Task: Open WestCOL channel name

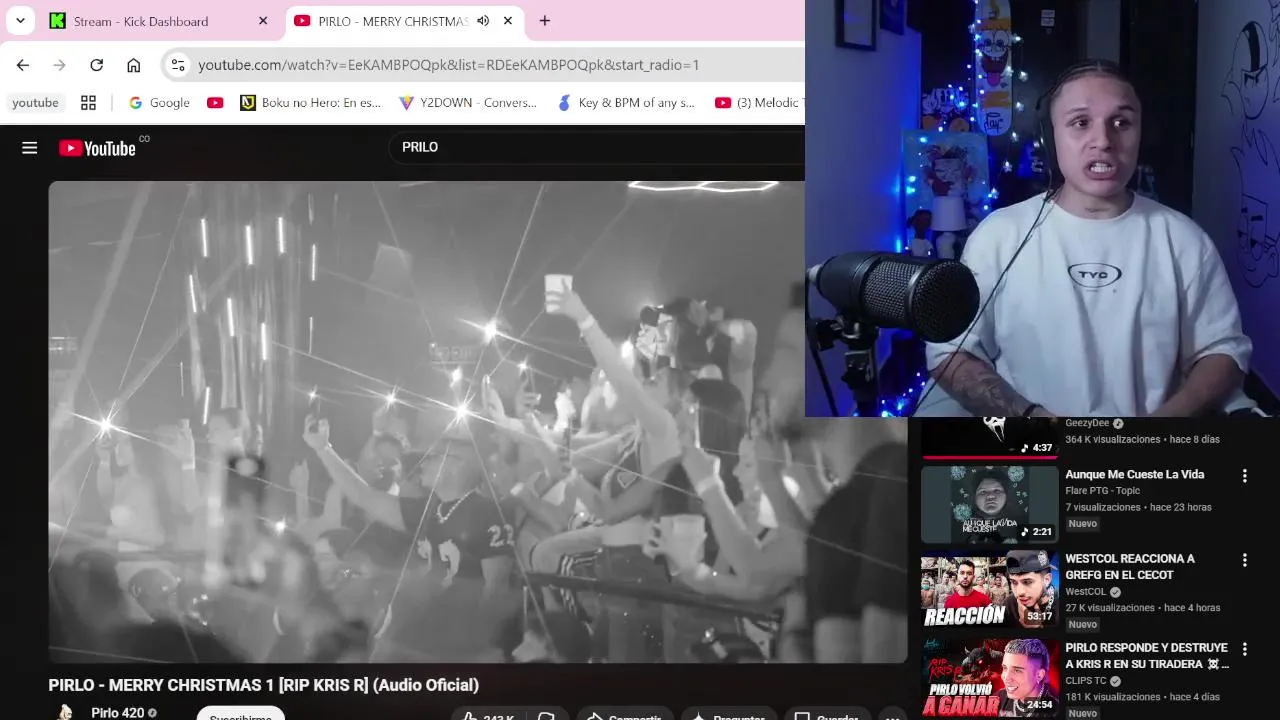Action: (1086, 592)
